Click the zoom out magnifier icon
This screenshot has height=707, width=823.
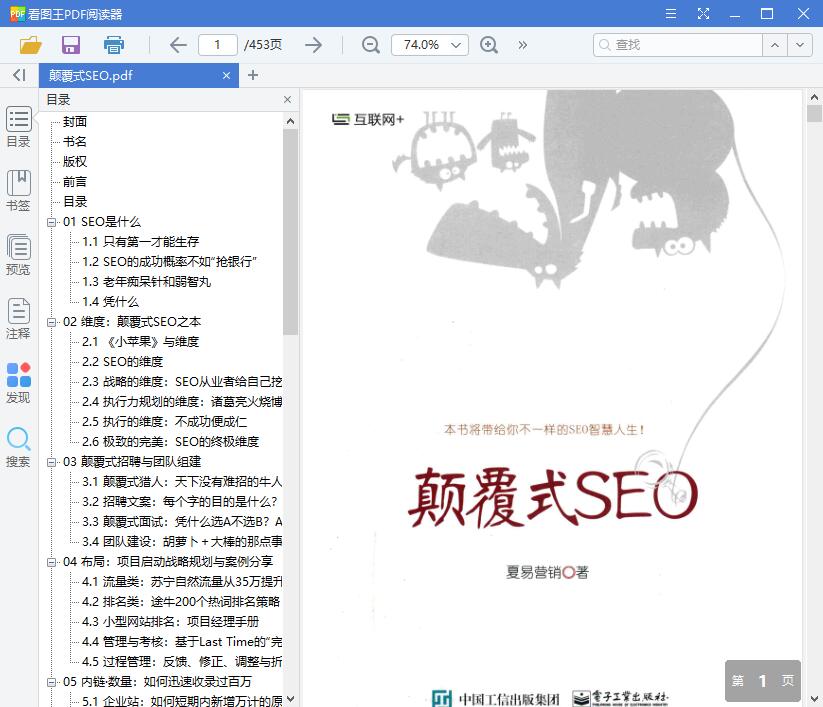(x=370, y=45)
